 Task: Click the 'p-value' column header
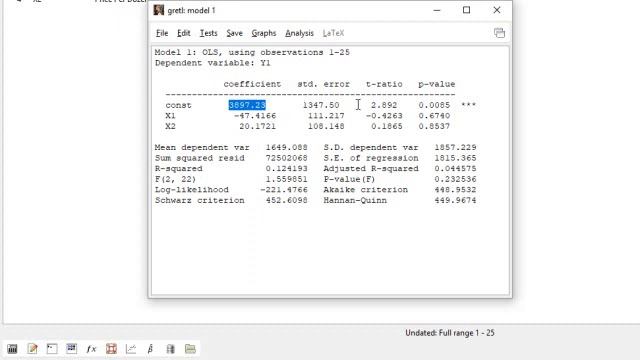coord(436,84)
